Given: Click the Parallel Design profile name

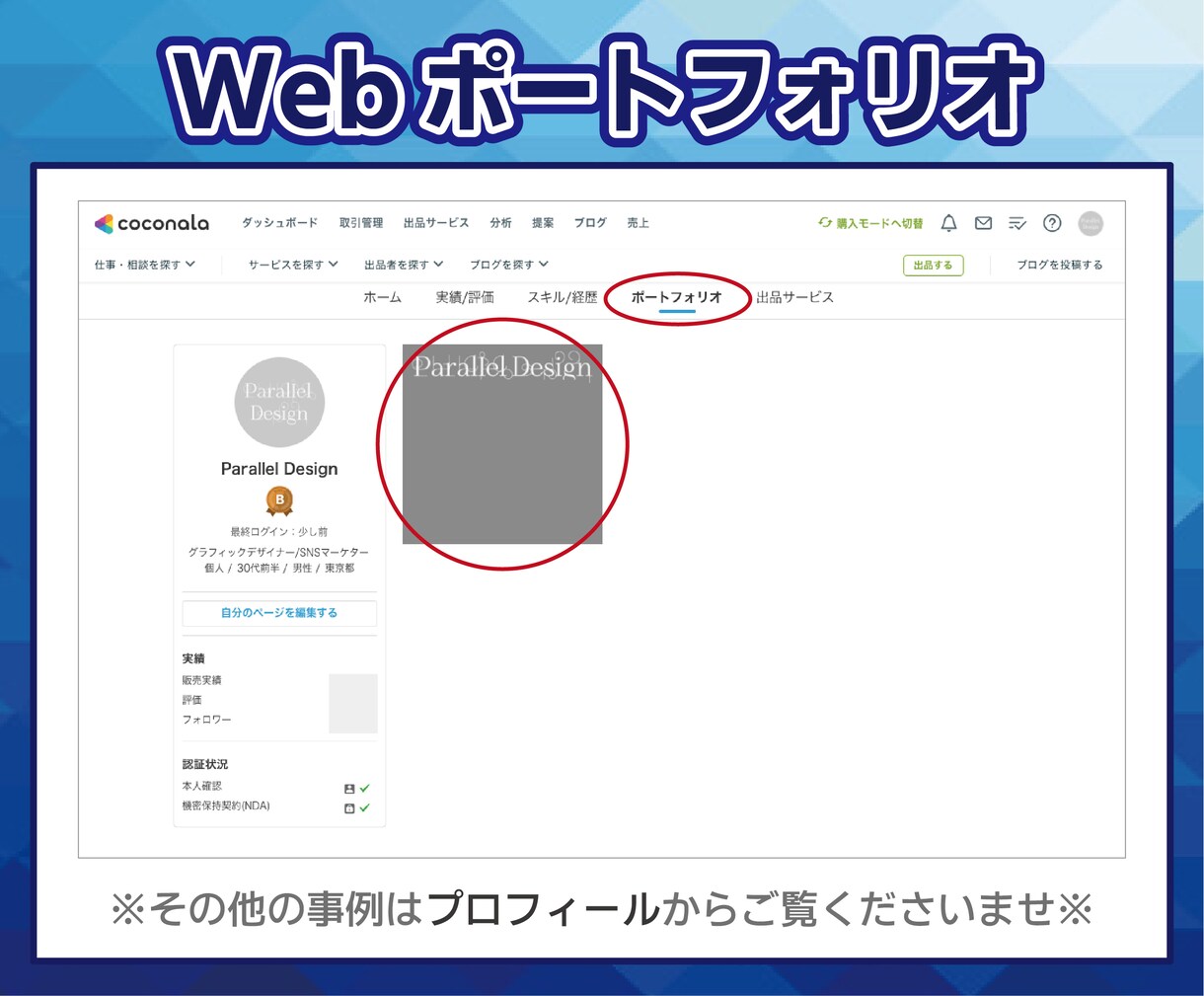Looking at the screenshot, I should [279, 469].
